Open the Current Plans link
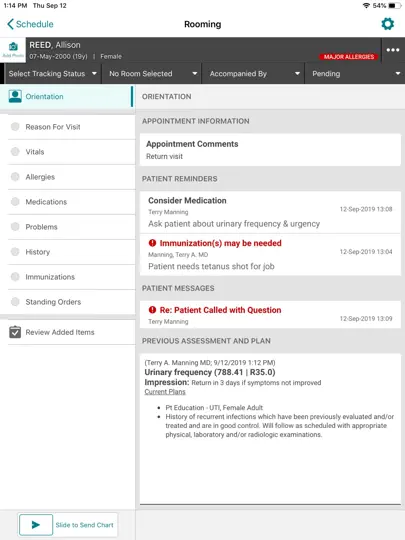This screenshot has height=540, width=405. point(165,392)
